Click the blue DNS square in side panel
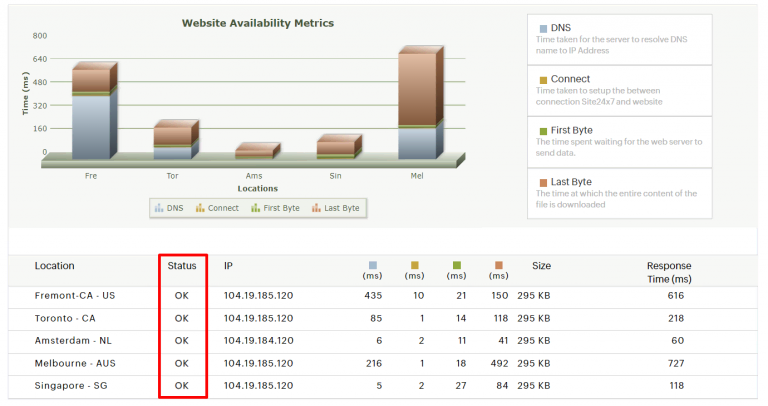Image resolution: width=768 pixels, height=406 pixels. [543, 29]
